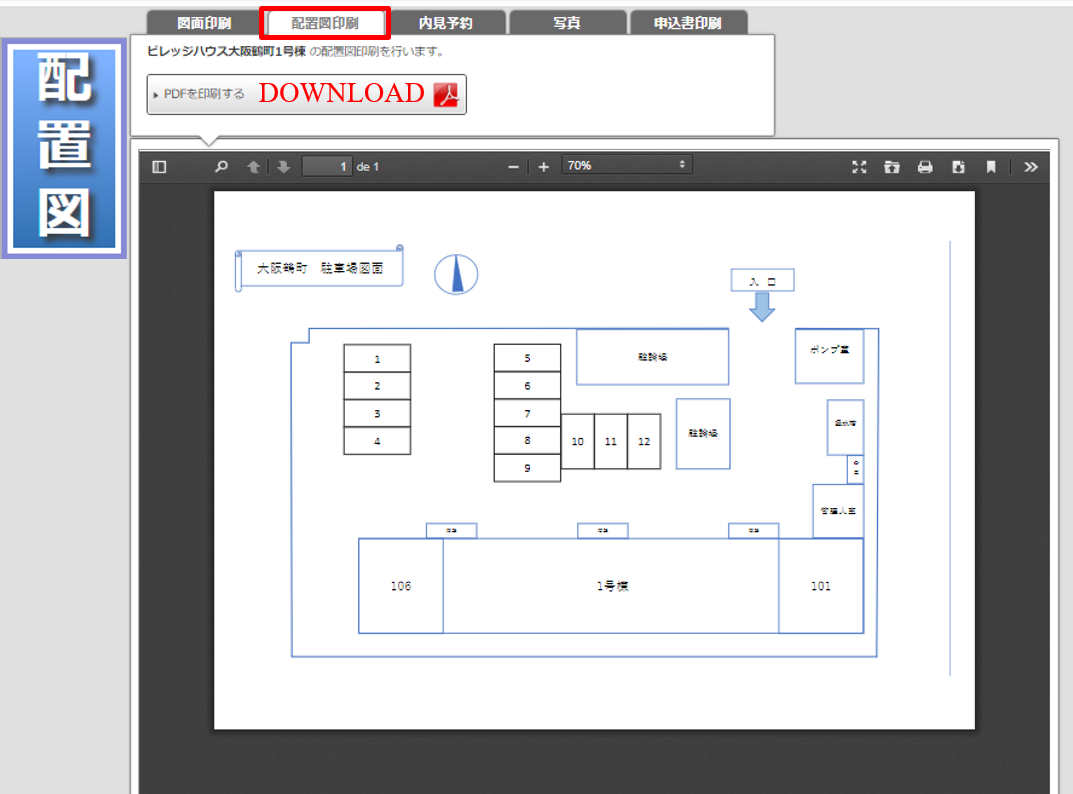Switch to the 図面印刷 tab

click(x=204, y=23)
